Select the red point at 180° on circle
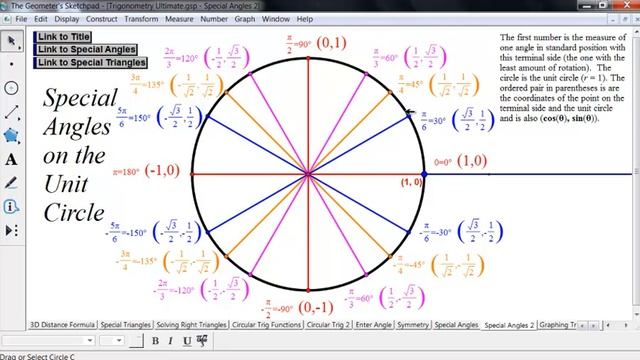640x360 pixels. tap(192, 174)
